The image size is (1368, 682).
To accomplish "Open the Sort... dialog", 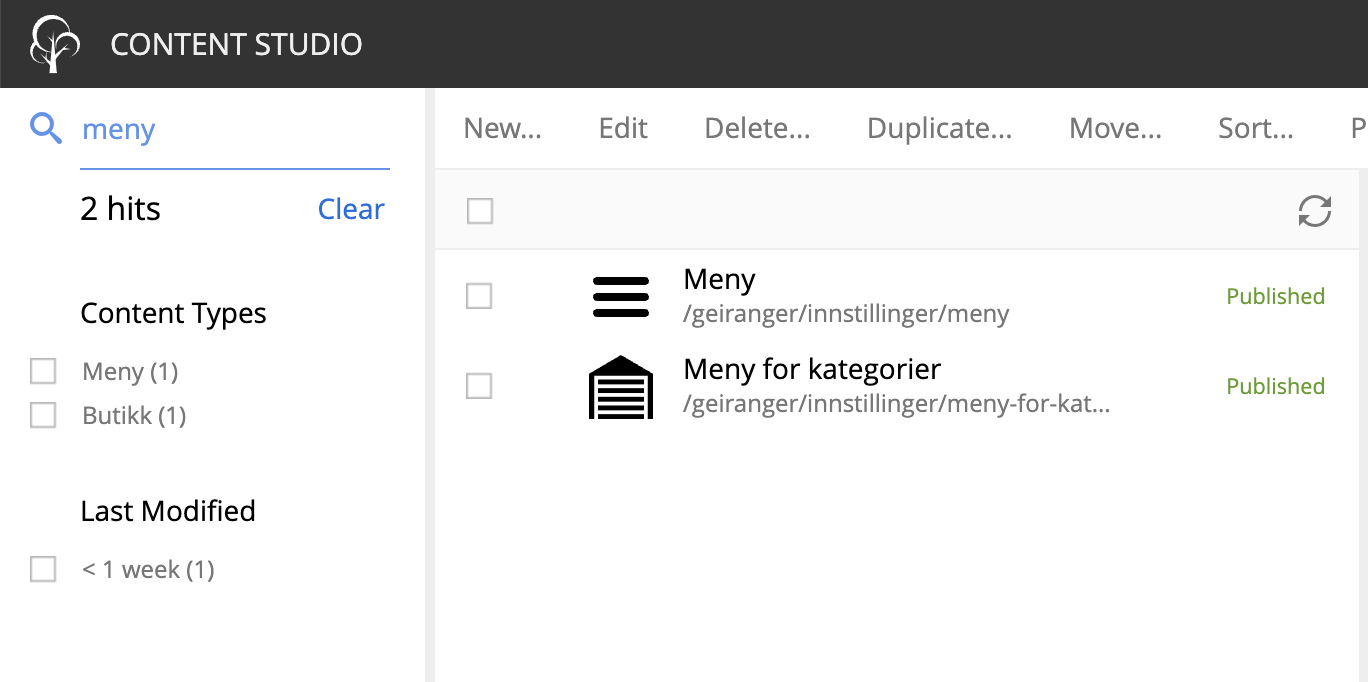I will (x=1255, y=128).
